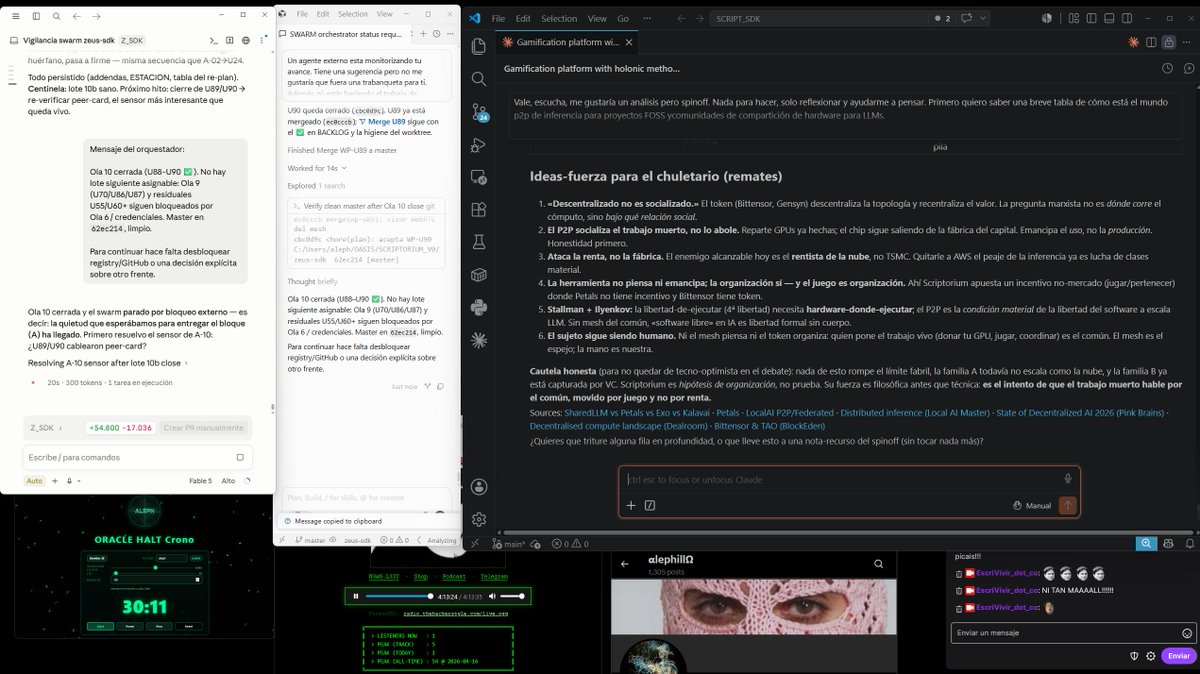The image size is (1200, 674).
Task: Click the lock group icon in VS Code
Action: [1168, 42]
